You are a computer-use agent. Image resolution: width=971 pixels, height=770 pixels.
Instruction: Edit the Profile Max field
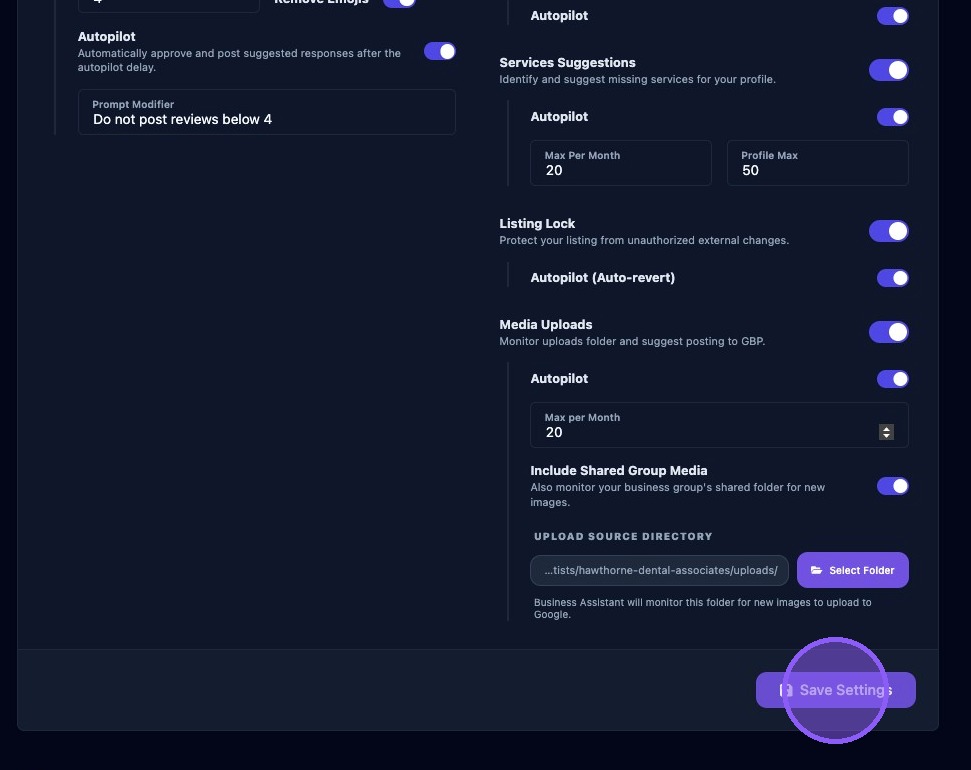coord(817,163)
